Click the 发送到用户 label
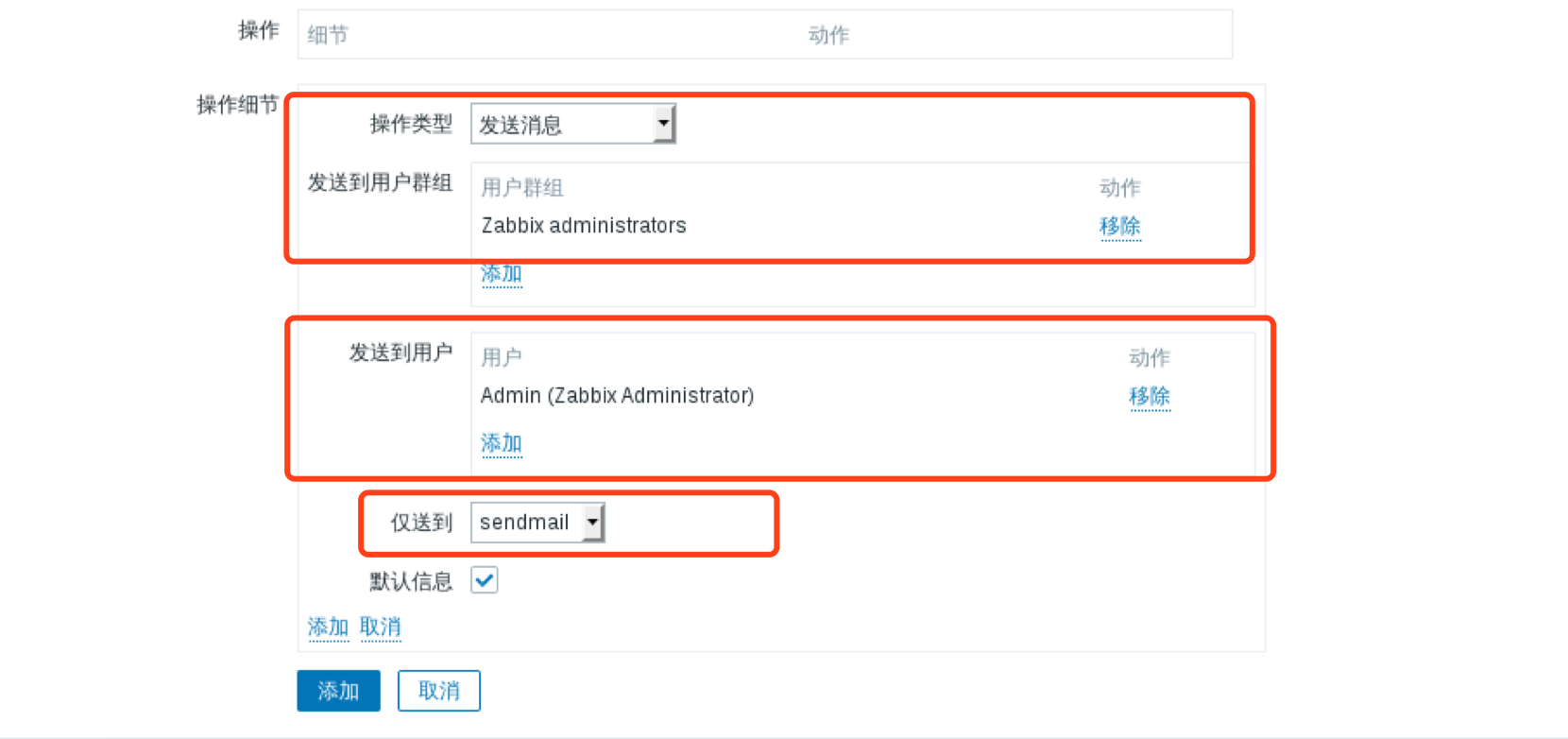This screenshot has width=1568, height=739. 401,352
